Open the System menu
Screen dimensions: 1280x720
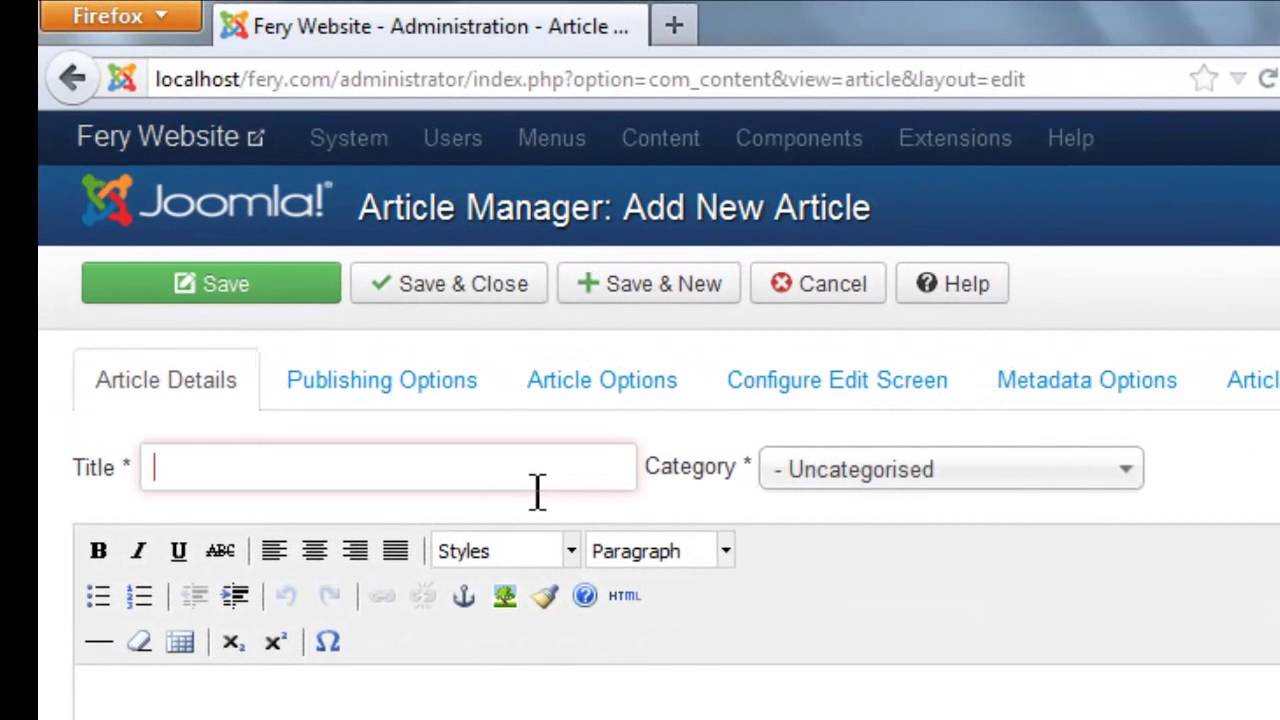(x=349, y=138)
